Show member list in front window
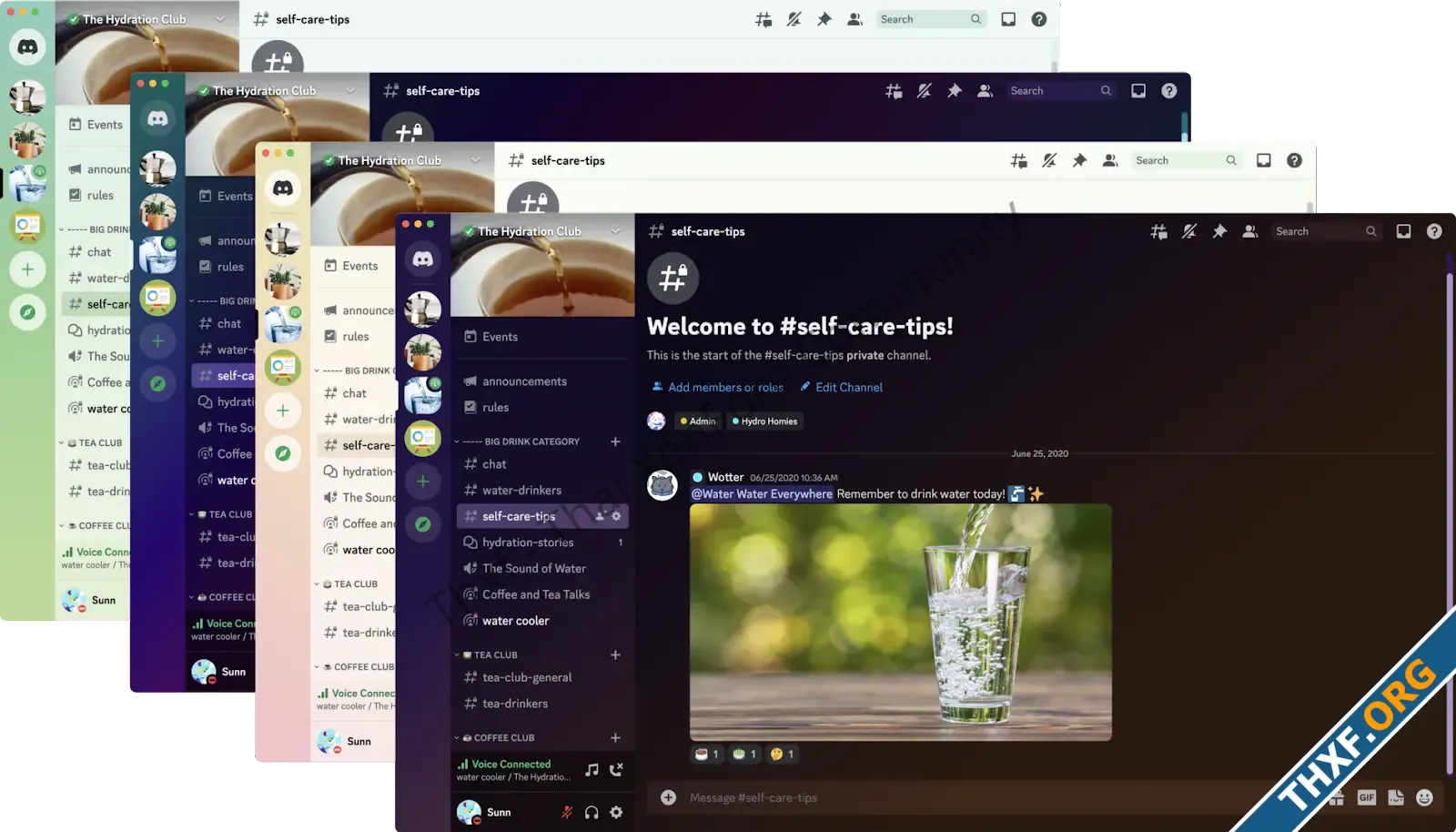 pos(1250,231)
